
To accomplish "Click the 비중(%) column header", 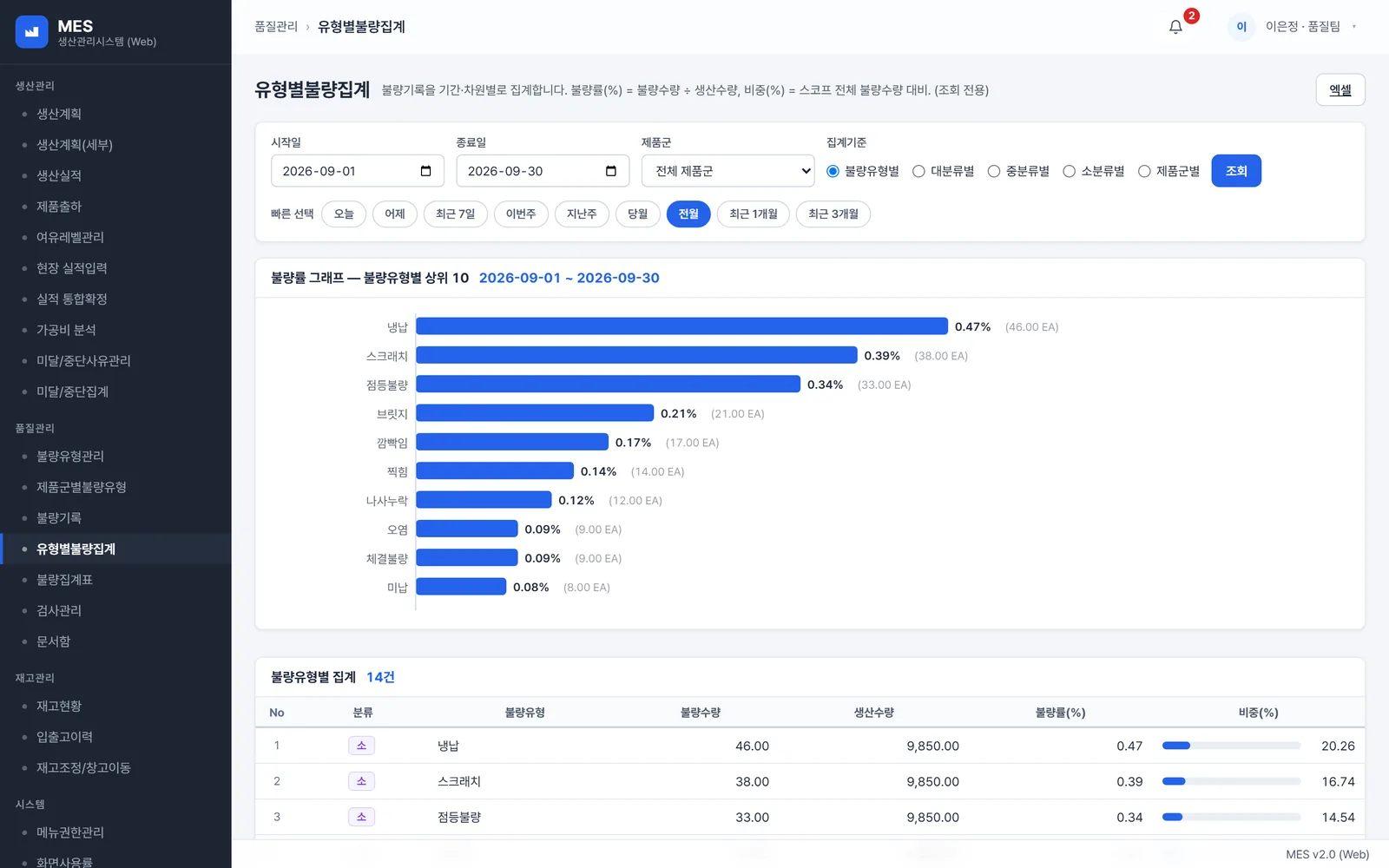I will pos(1258,713).
